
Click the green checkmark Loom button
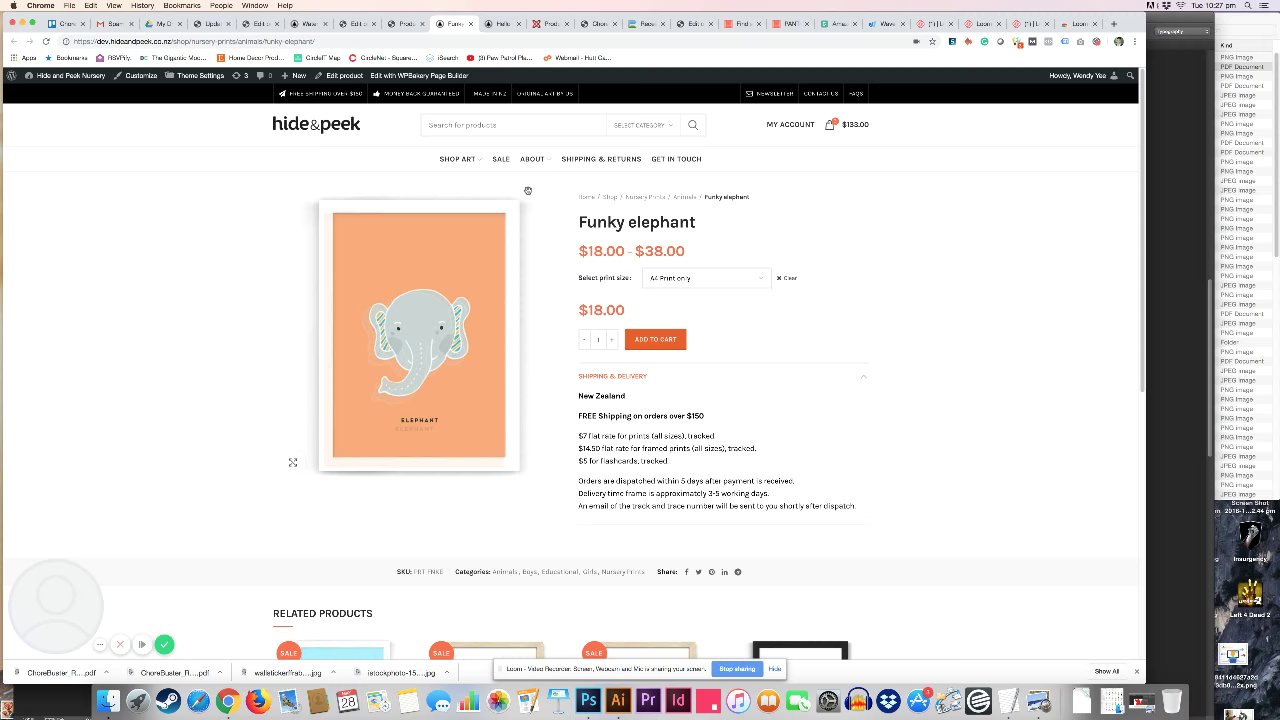tap(164, 645)
